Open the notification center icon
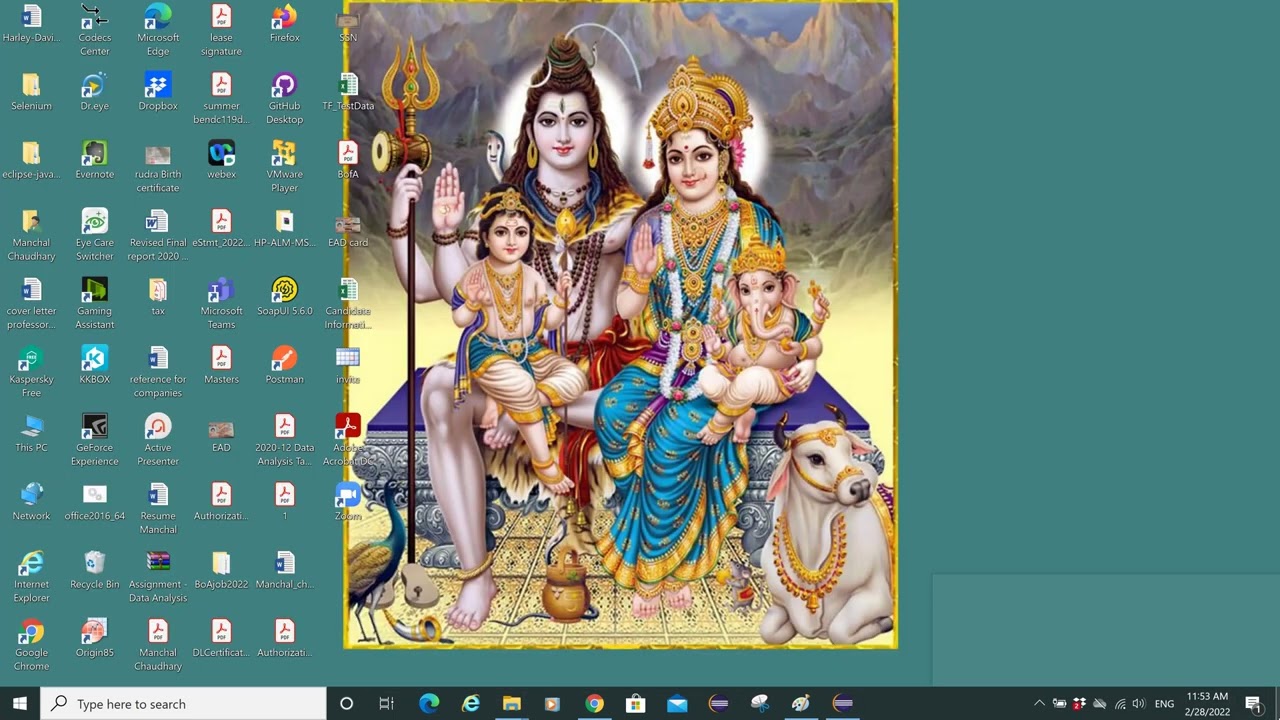1280x720 pixels. [x=1253, y=703]
